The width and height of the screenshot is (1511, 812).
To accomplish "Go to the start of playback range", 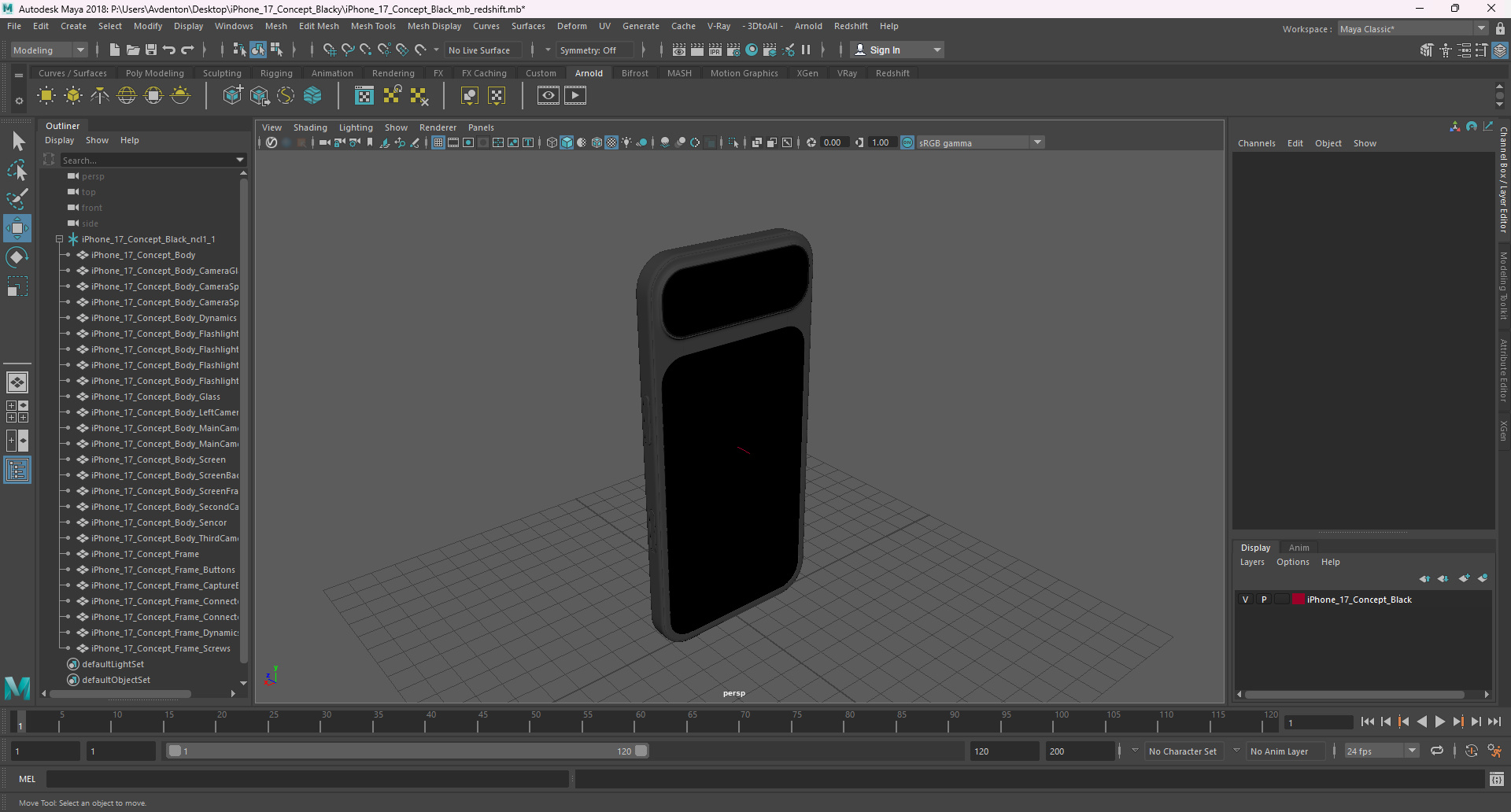I will point(1367,722).
